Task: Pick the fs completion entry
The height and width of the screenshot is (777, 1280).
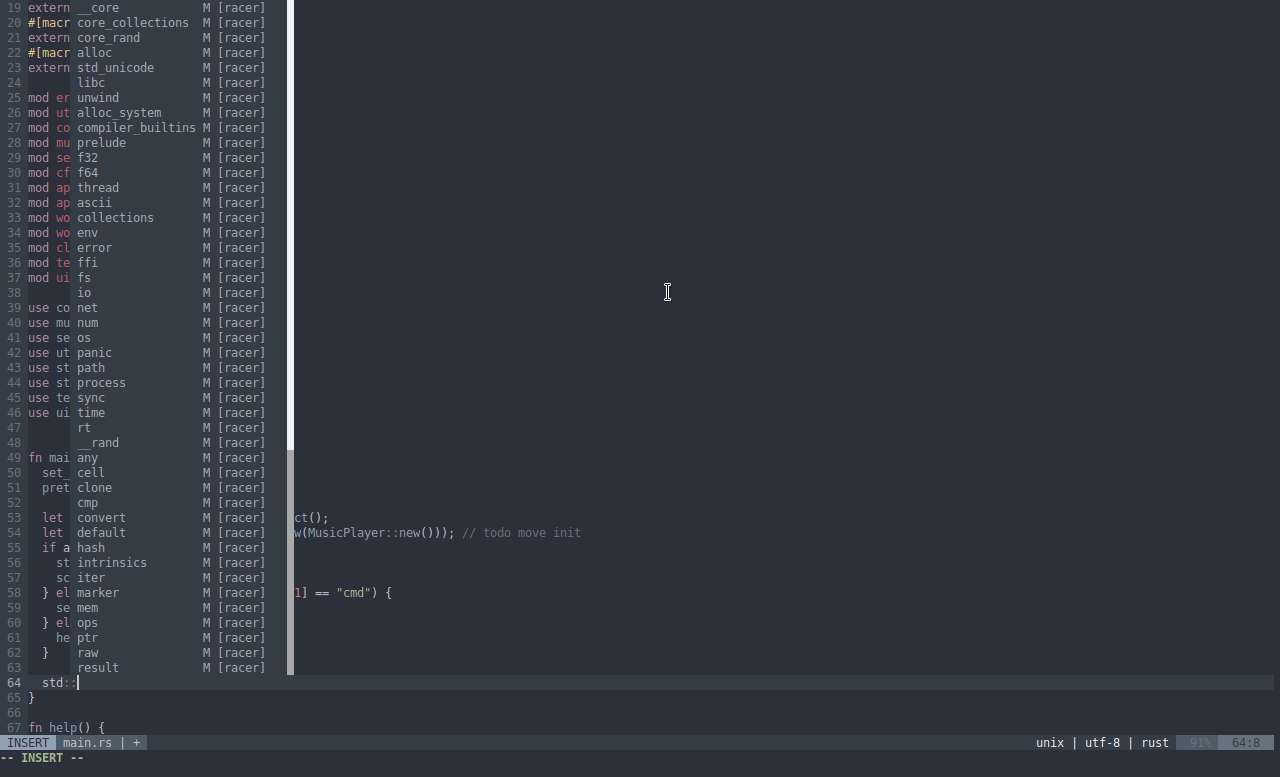Action: [x=178, y=278]
